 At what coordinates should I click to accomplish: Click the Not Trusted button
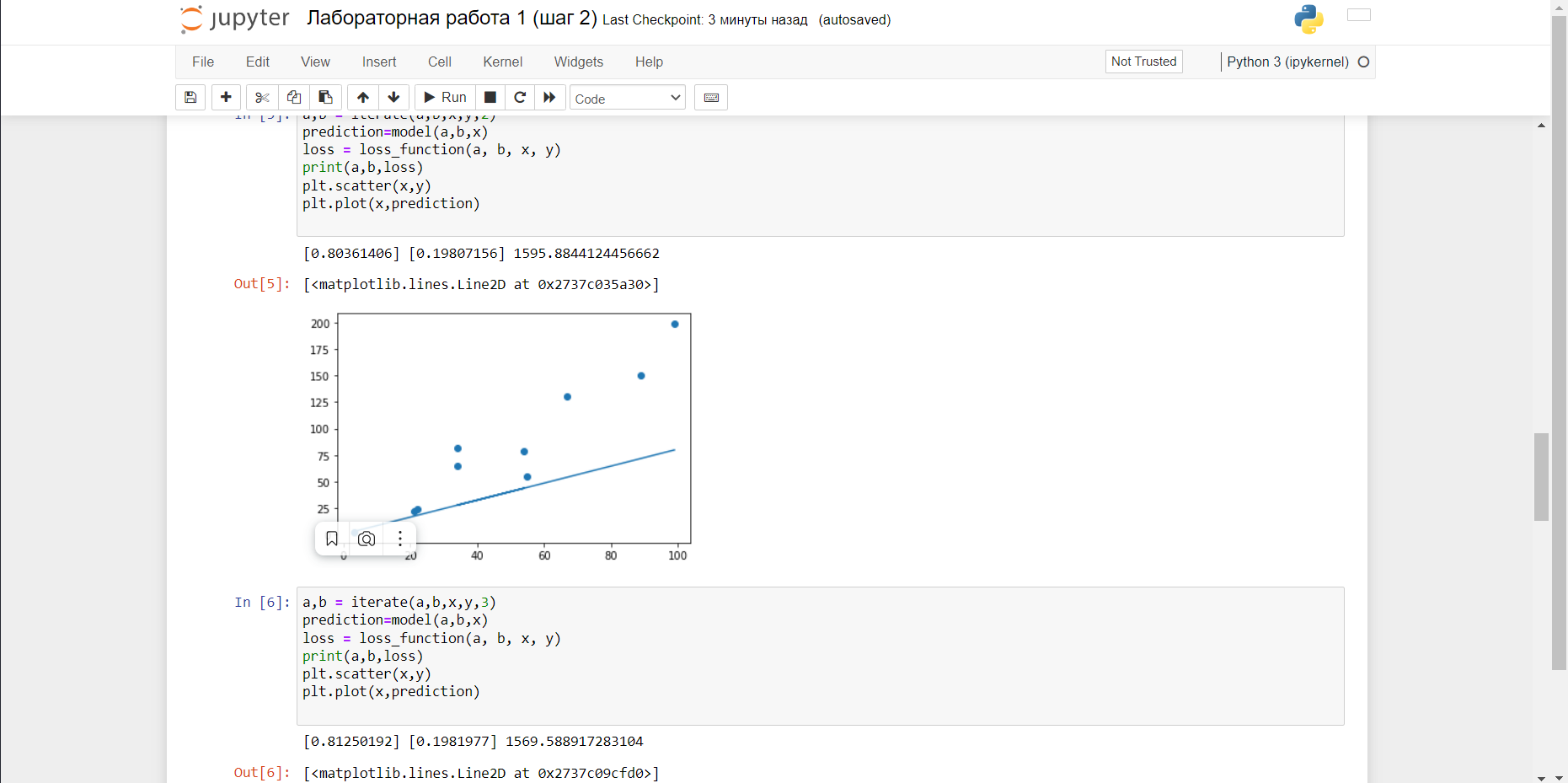(1143, 62)
